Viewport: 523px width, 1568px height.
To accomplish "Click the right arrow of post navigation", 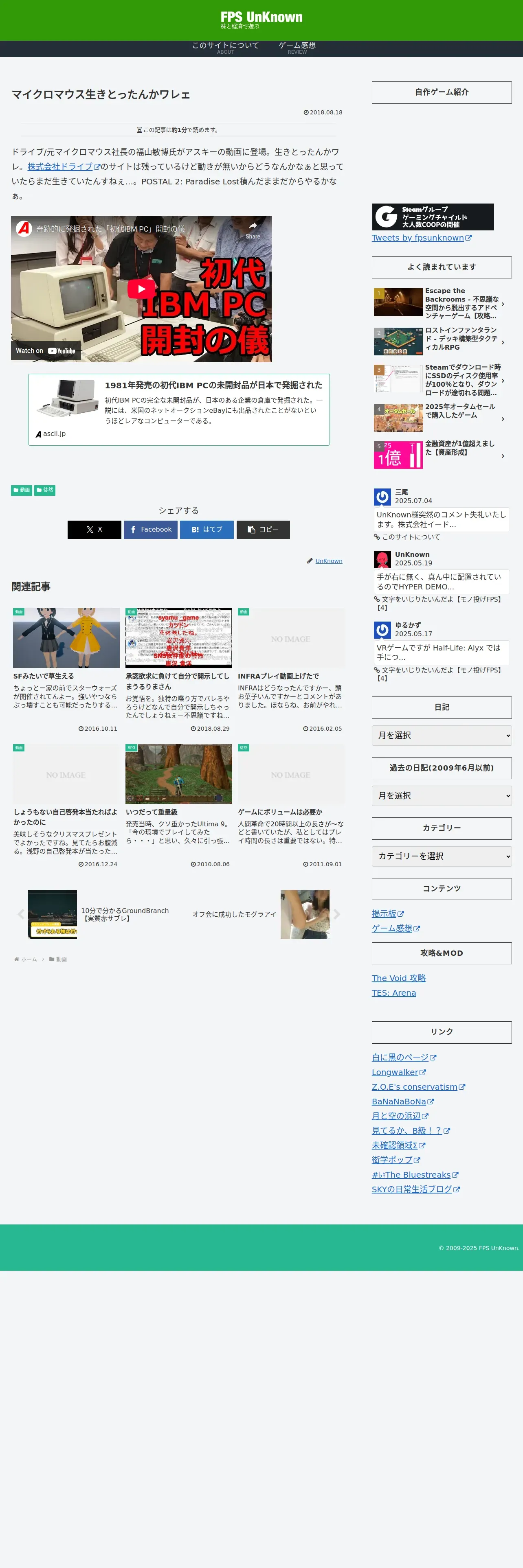I will 337,914.
